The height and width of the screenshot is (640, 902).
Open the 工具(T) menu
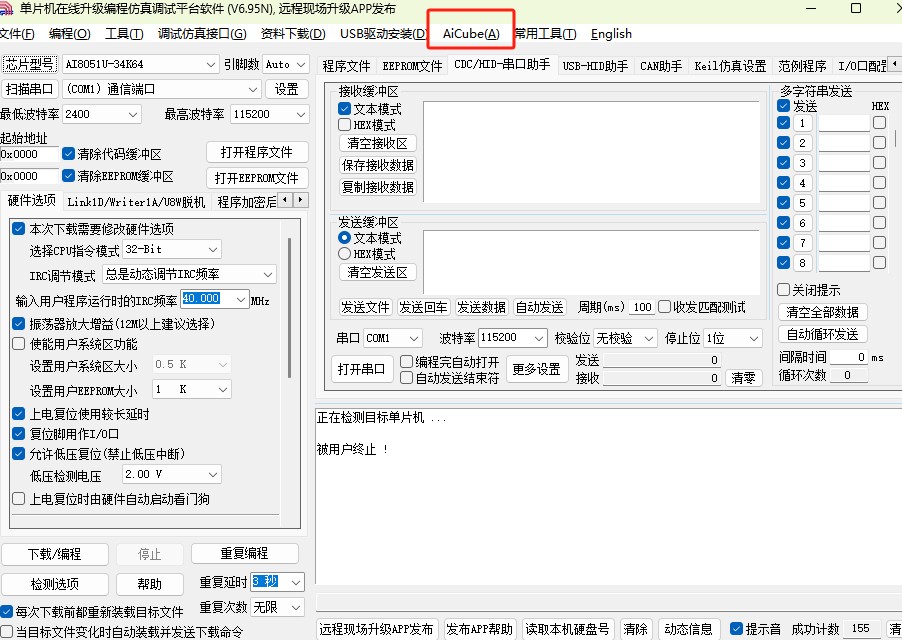pos(124,34)
